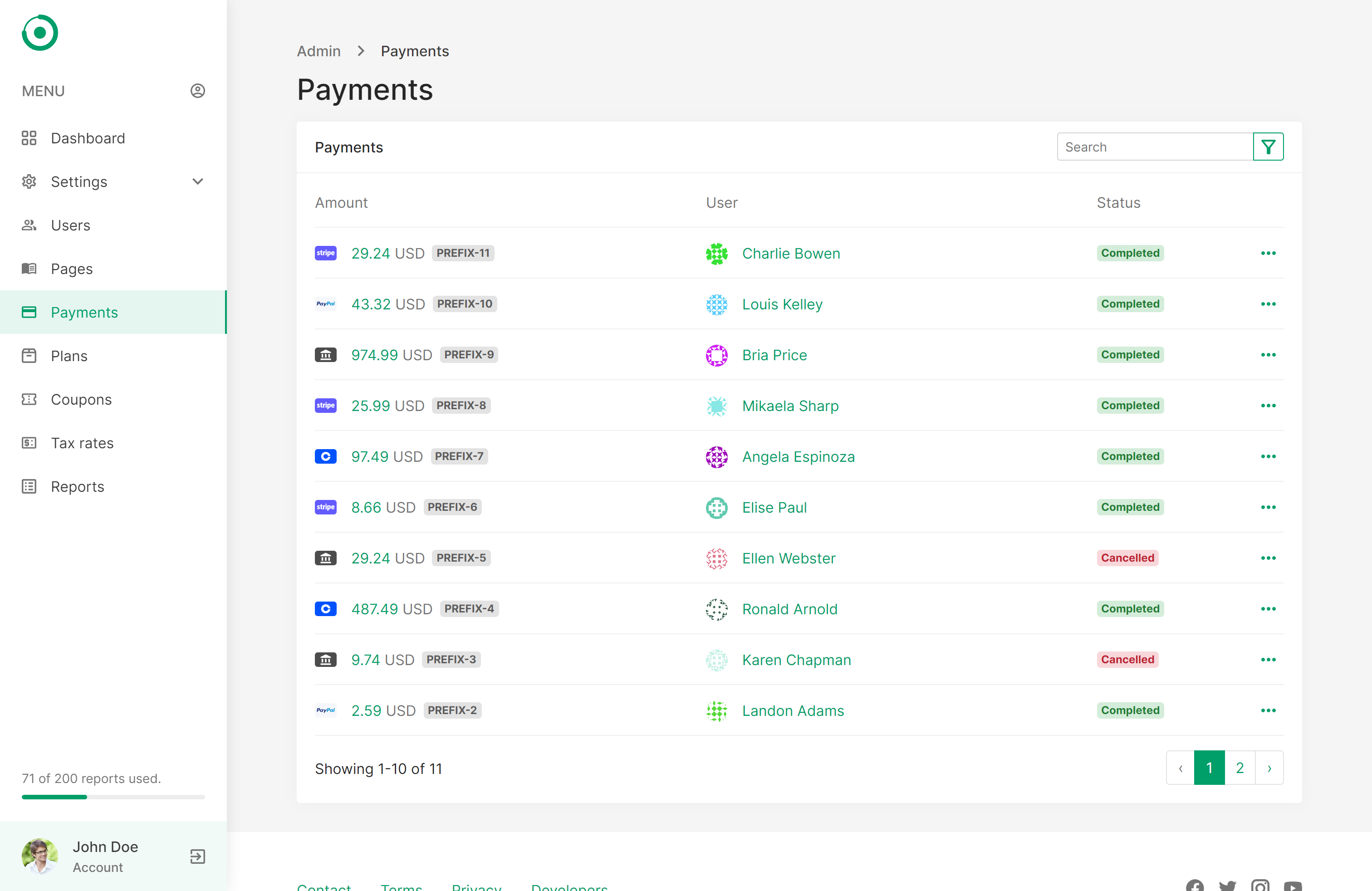Click the Coinbase icon on the PREFIX-7 payment
The image size is (1372, 891).
coord(326,456)
